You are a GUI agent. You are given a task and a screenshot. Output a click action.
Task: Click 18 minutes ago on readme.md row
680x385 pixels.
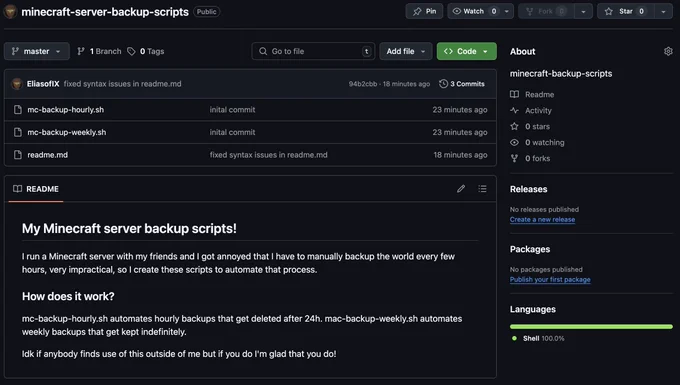460,155
